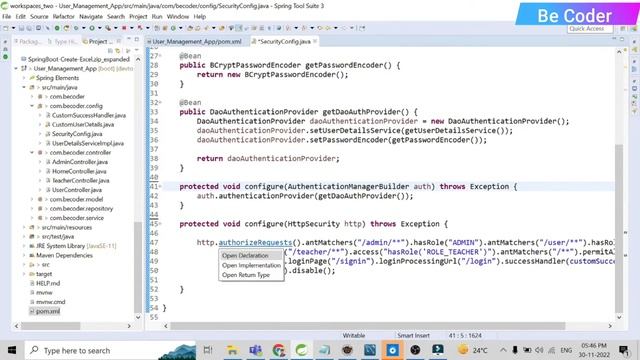Choose Open Implementation in the popup
This screenshot has height=360, width=640.
click(x=251, y=265)
